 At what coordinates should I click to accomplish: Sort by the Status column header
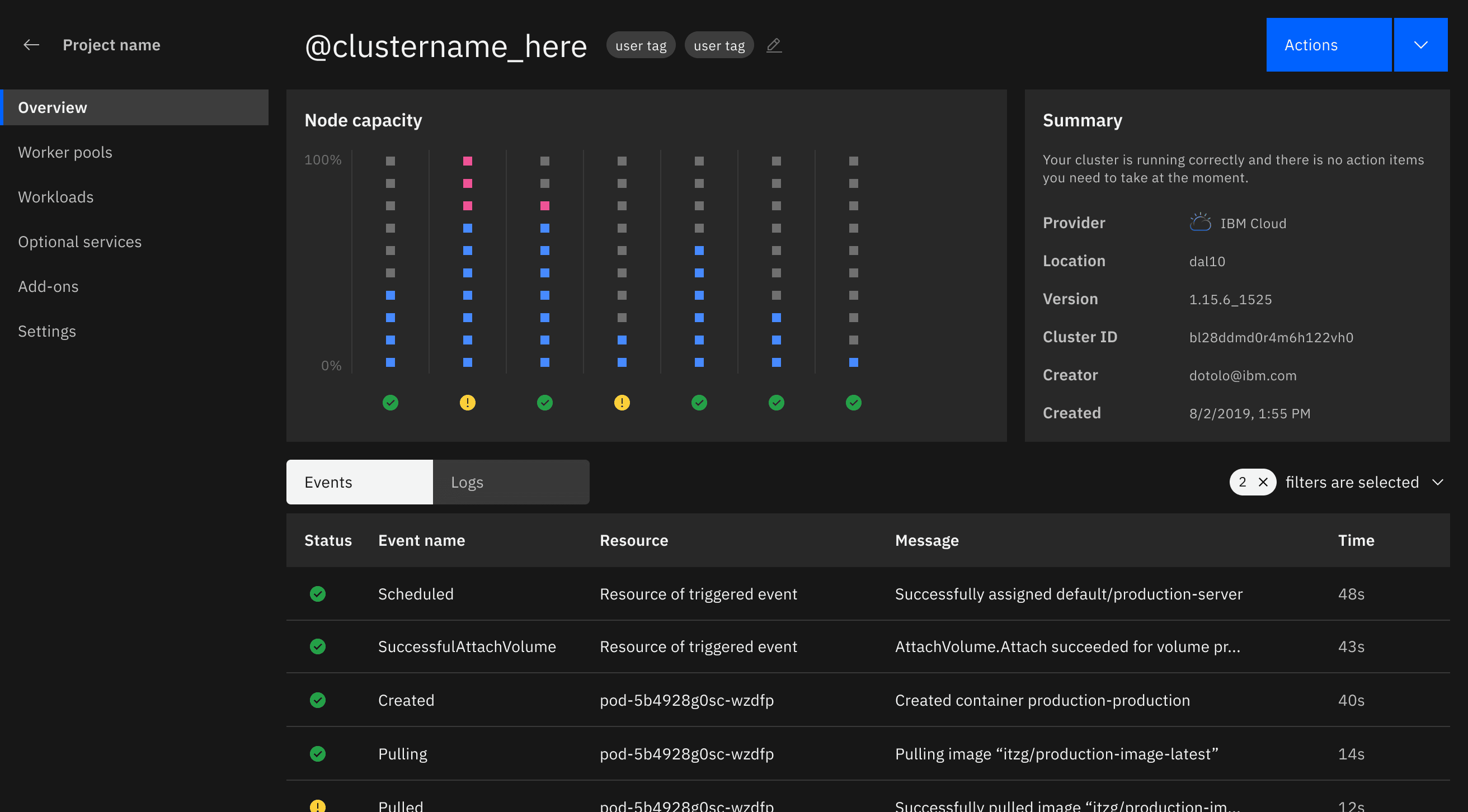click(x=328, y=540)
